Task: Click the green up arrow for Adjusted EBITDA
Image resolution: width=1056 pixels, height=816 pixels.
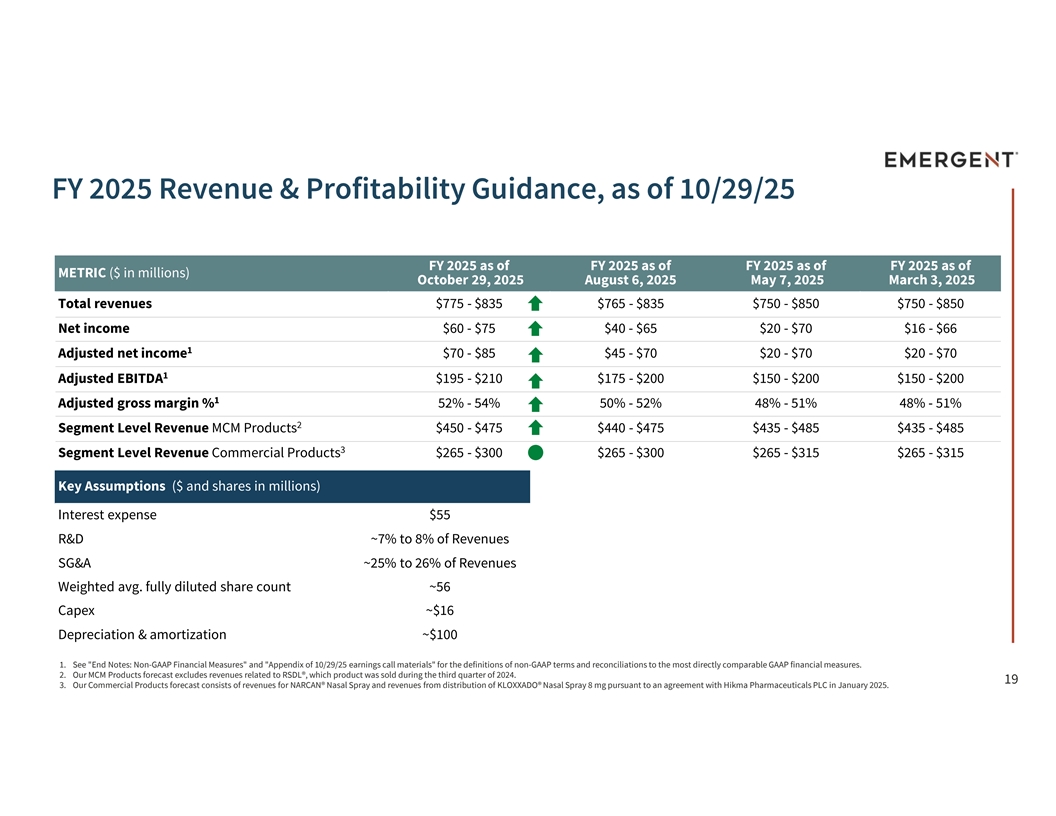Action: pos(535,379)
